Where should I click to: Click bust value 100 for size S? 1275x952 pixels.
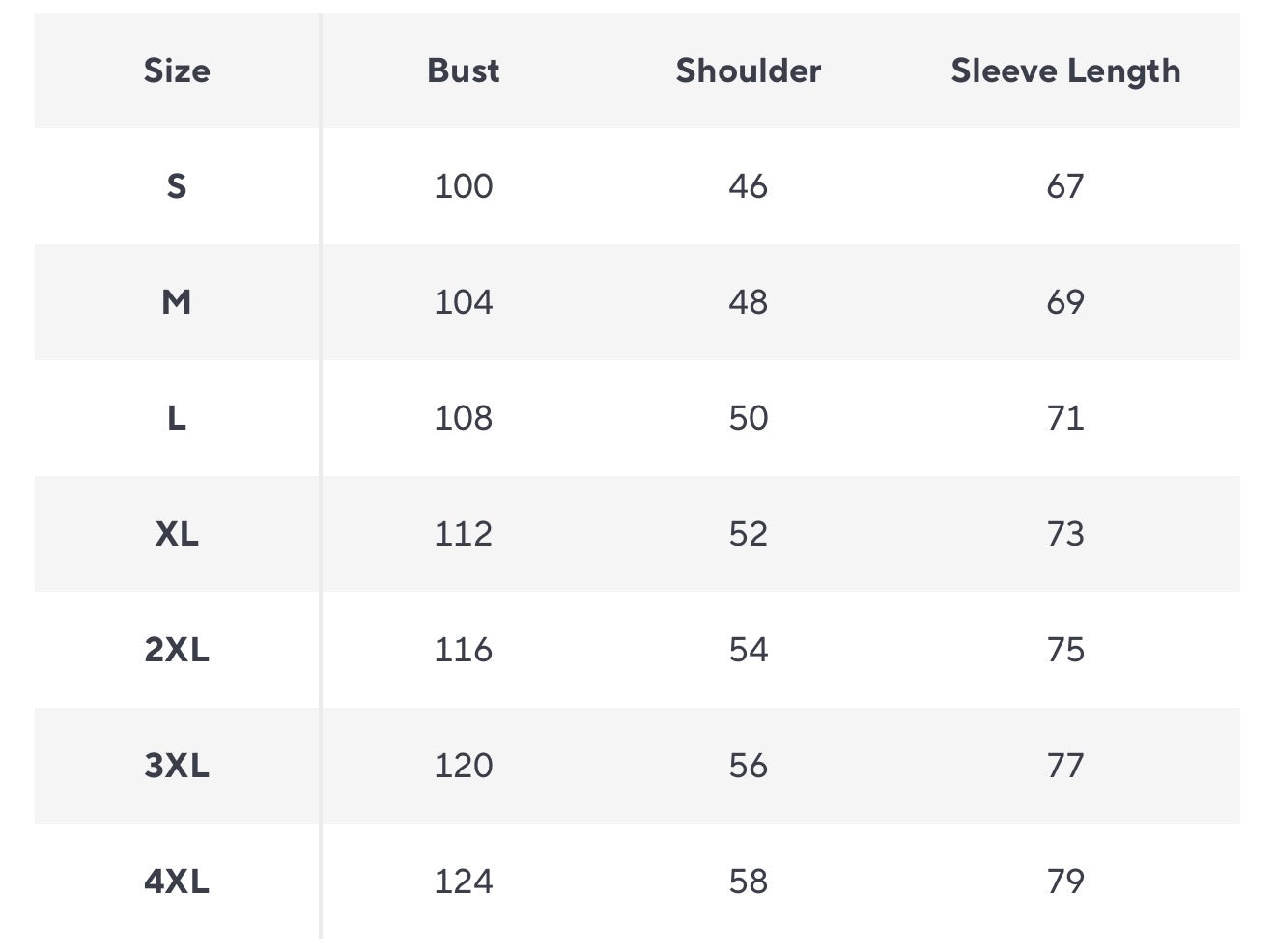coord(464,185)
